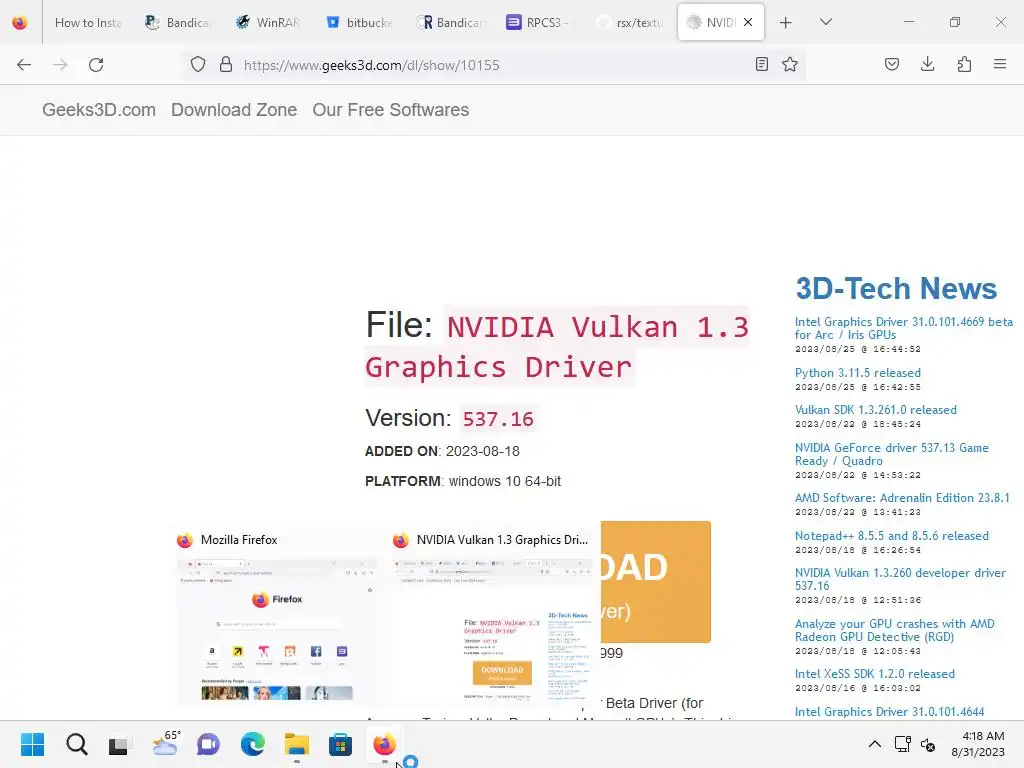
Task: Open Vulkan SDK 1.3.261.0 released link
Action: (875, 409)
